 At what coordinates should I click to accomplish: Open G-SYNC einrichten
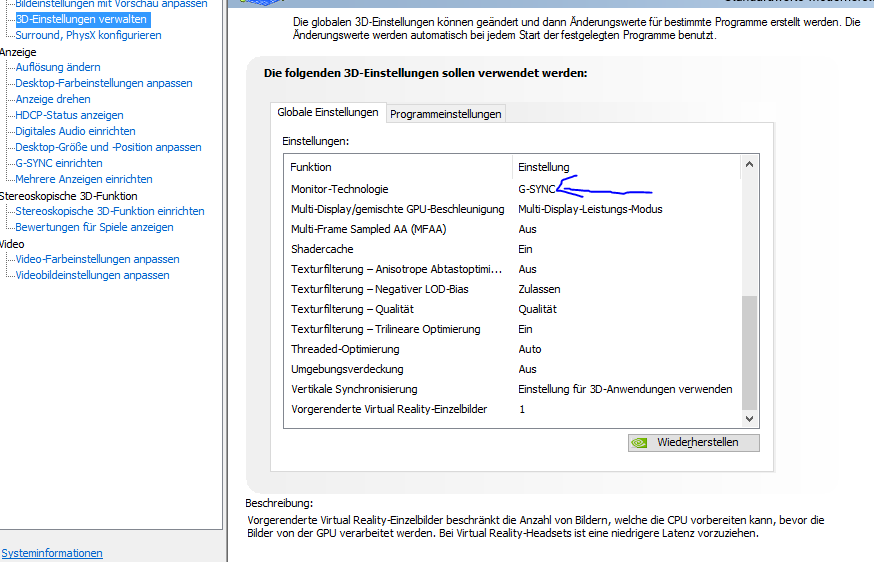click(59, 163)
